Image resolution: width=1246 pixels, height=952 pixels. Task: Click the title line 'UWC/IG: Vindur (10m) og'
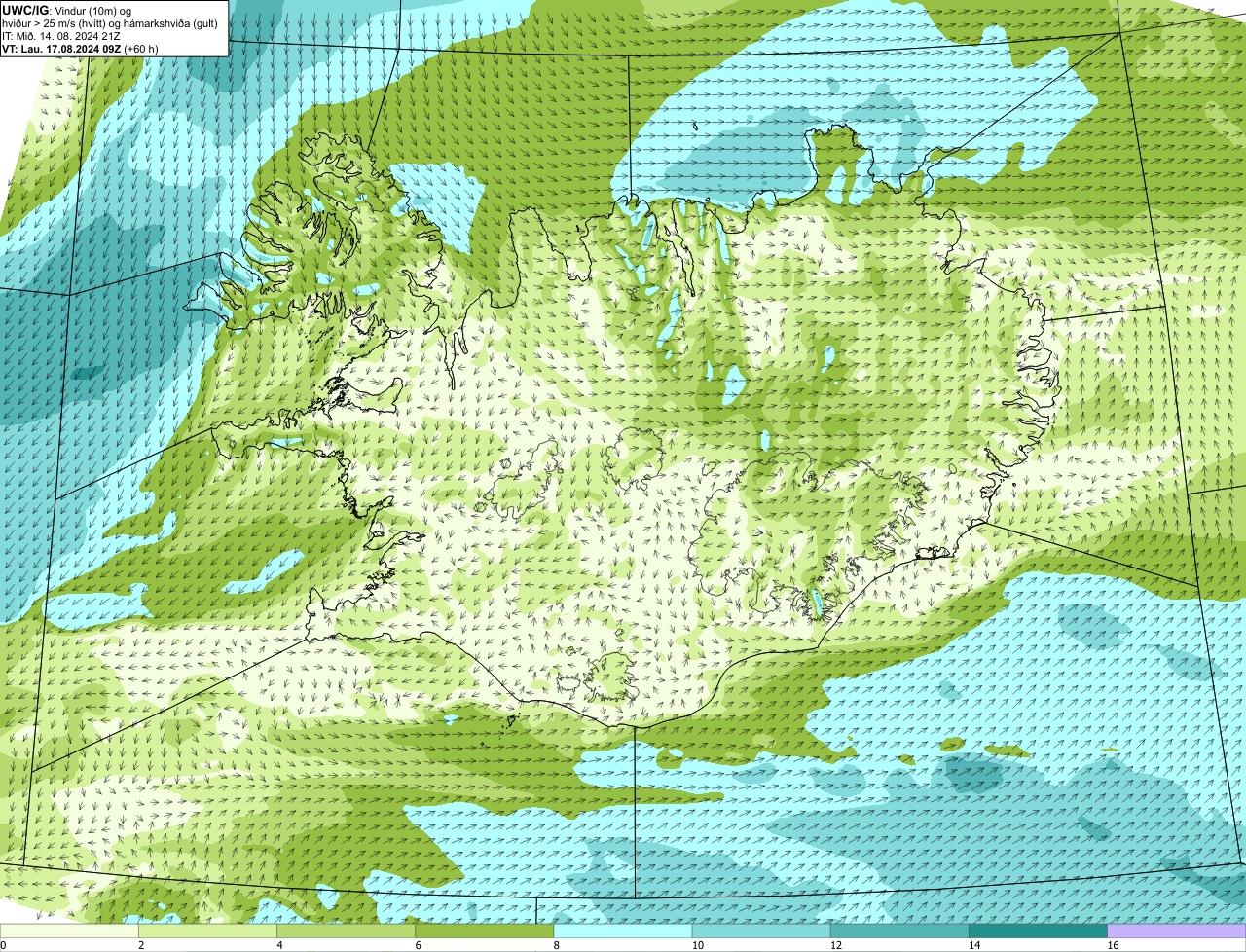[x=67, y=11]
